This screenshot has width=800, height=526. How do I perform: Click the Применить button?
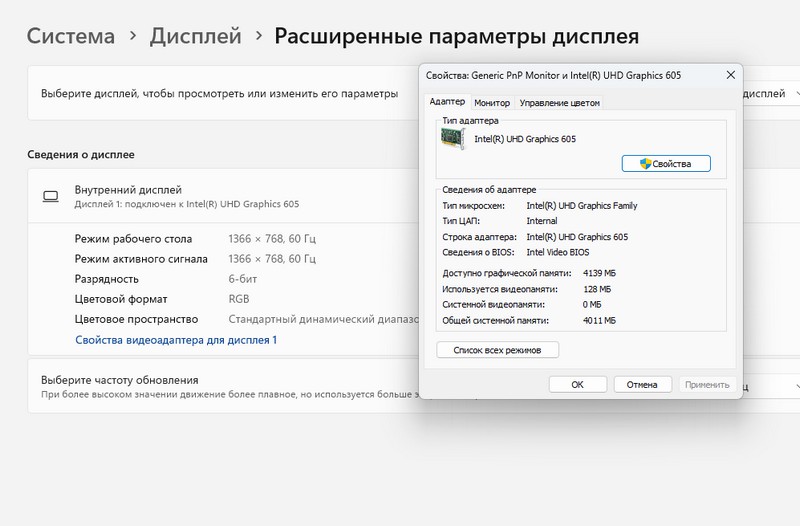707,384
